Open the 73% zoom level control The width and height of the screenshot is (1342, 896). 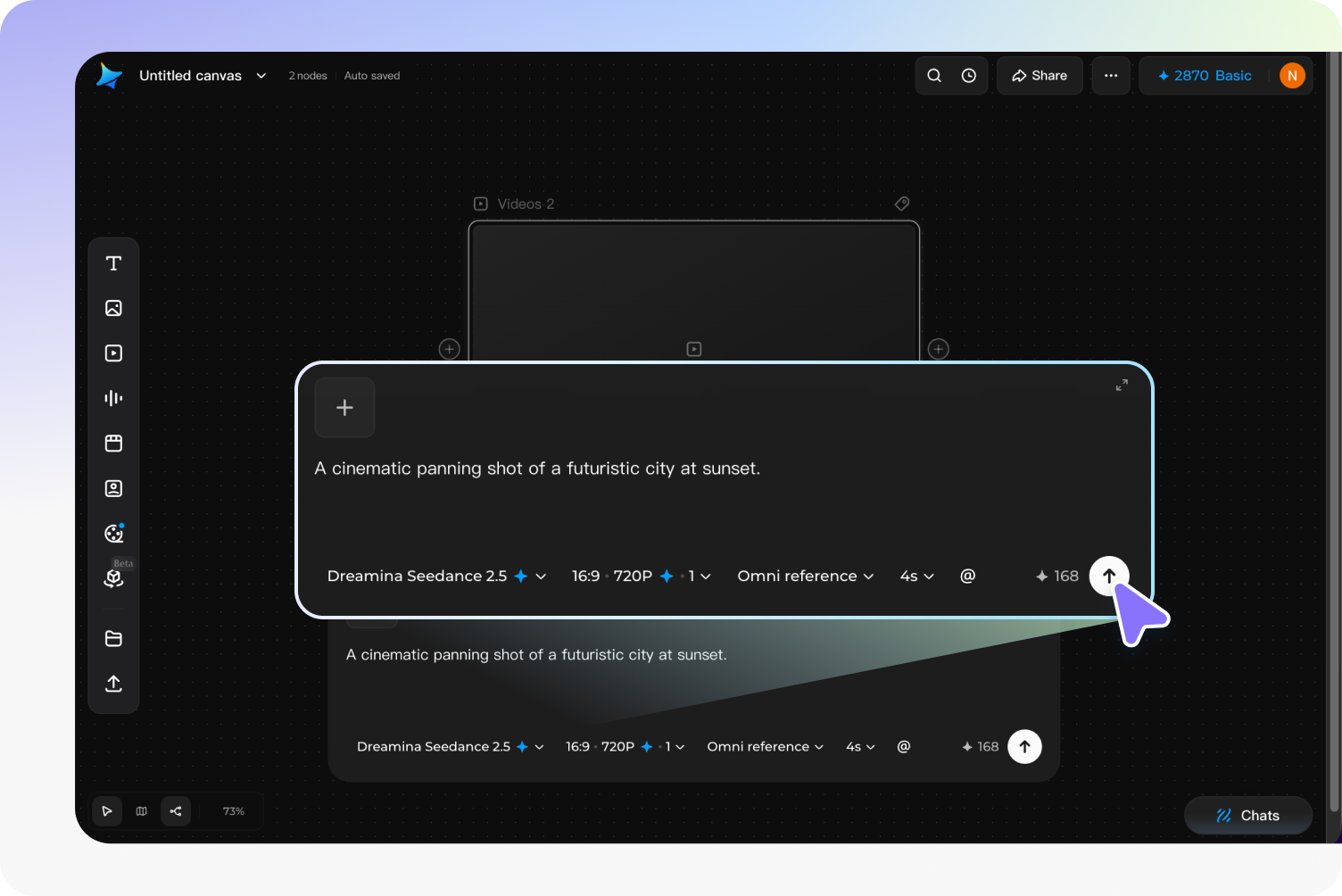point(234,811)
